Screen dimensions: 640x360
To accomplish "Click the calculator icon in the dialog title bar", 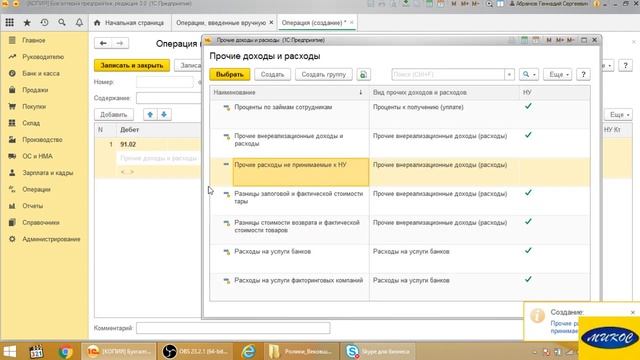I will [524, 40].
